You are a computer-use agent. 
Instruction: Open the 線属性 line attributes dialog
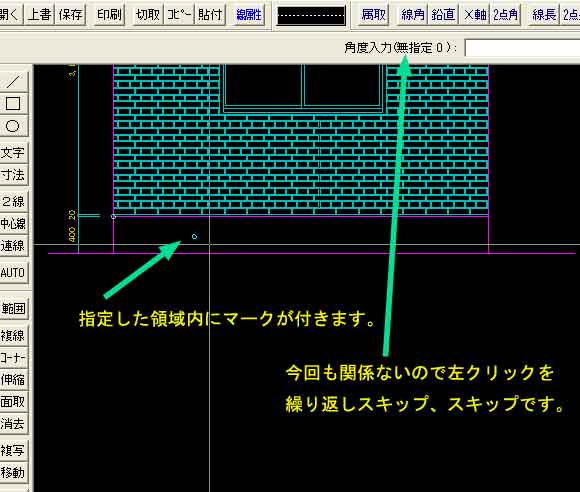tap(249, 14)
